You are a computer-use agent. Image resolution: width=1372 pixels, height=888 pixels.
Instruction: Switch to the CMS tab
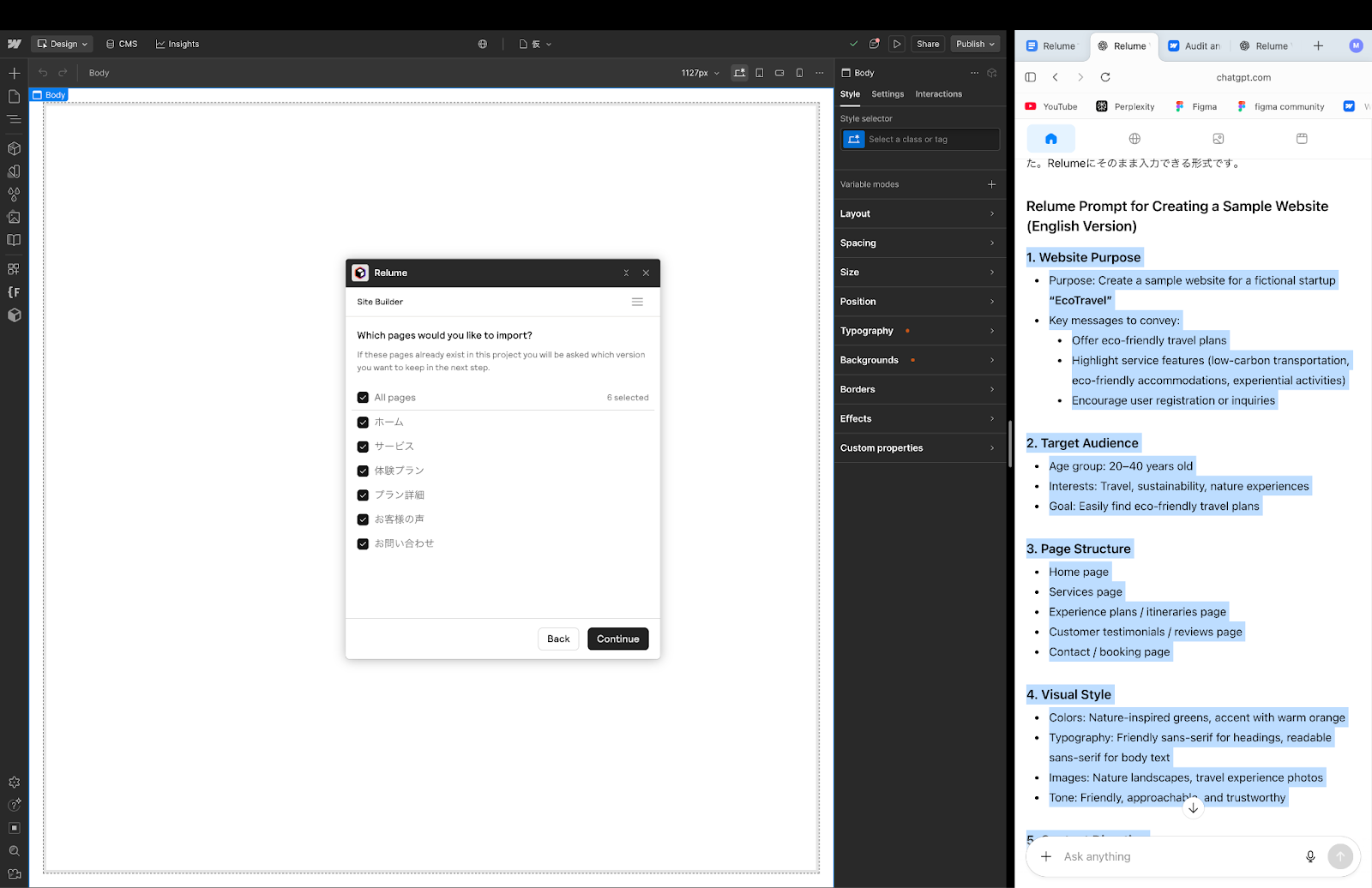[x=122, y=44]
